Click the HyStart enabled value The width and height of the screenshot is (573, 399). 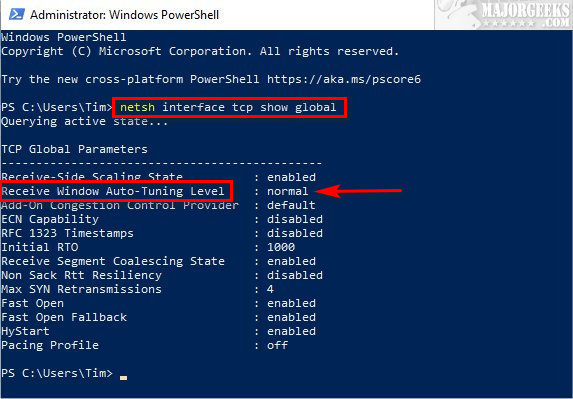(x=291, y=331)
